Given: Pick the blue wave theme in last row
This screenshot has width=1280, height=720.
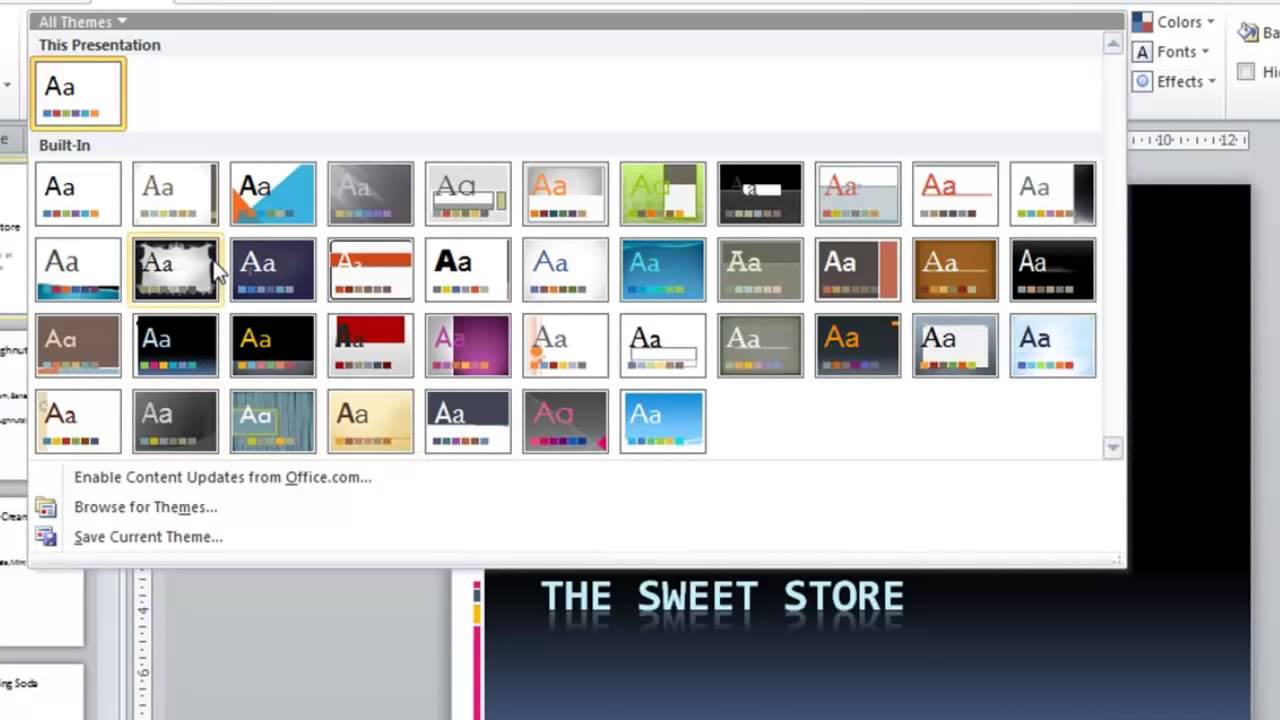Looking at the screenshot, I should click(x=663, y=422).
